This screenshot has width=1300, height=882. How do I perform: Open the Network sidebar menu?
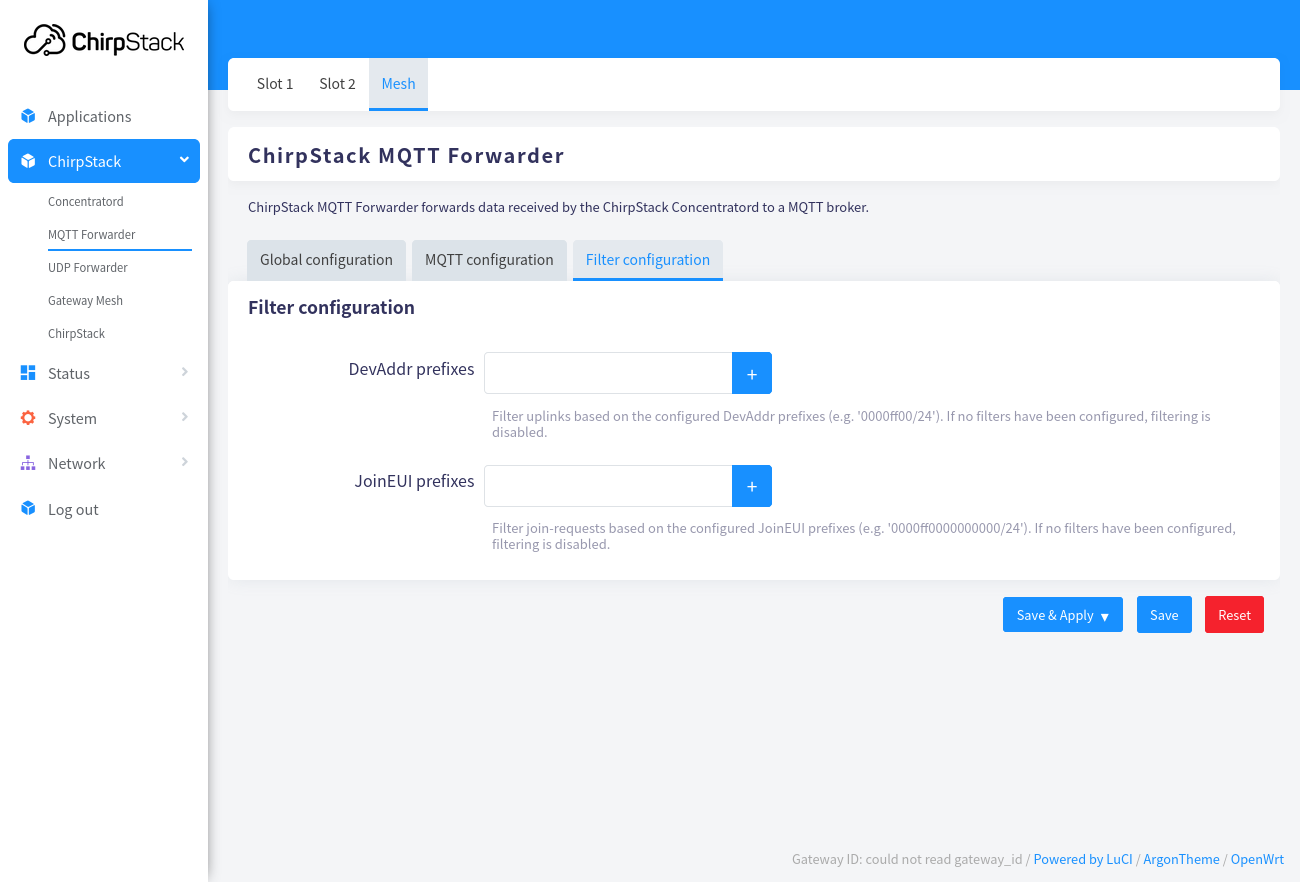click(x=104, y=463)
